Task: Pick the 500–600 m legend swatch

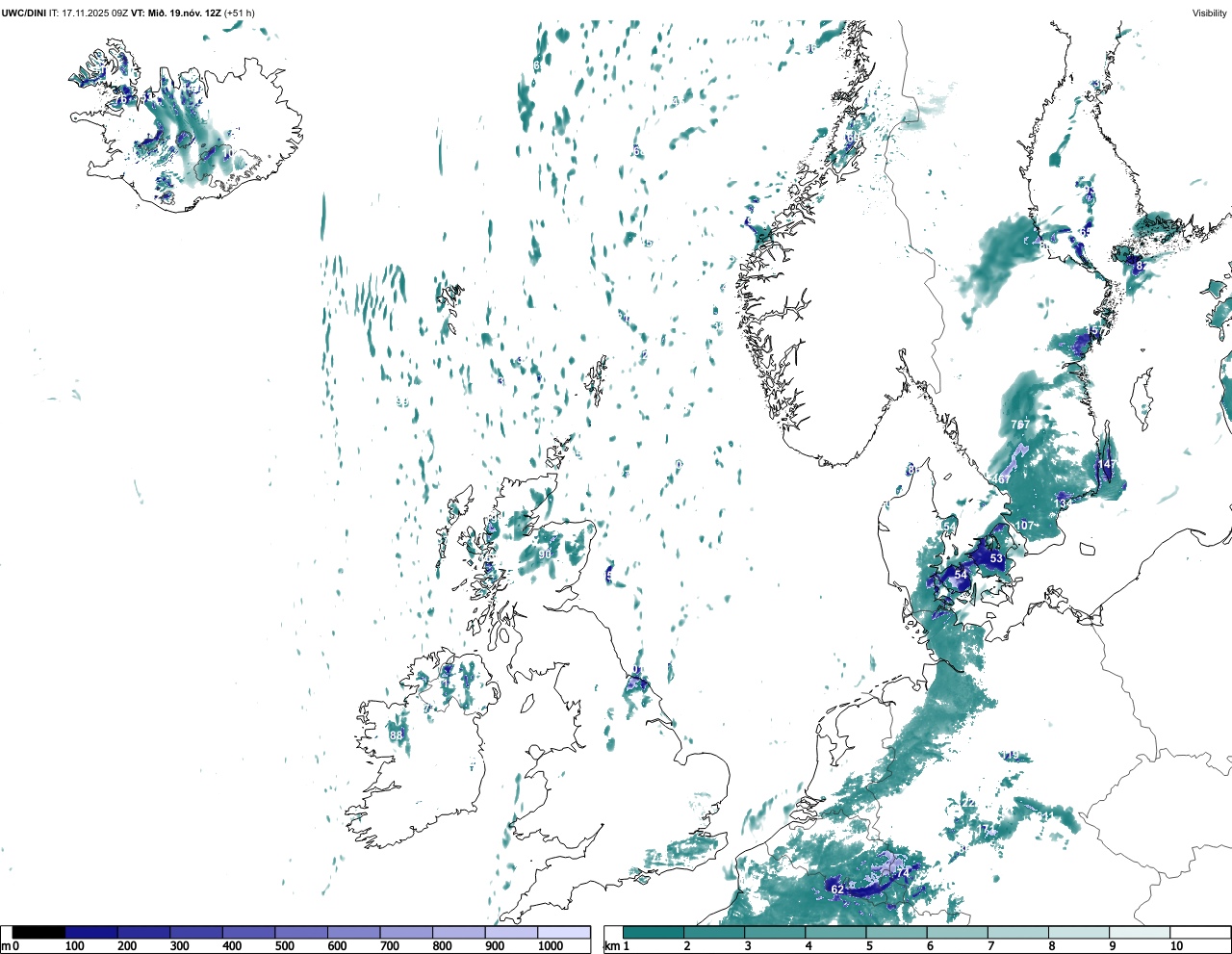Action: [x=301, y=932]
